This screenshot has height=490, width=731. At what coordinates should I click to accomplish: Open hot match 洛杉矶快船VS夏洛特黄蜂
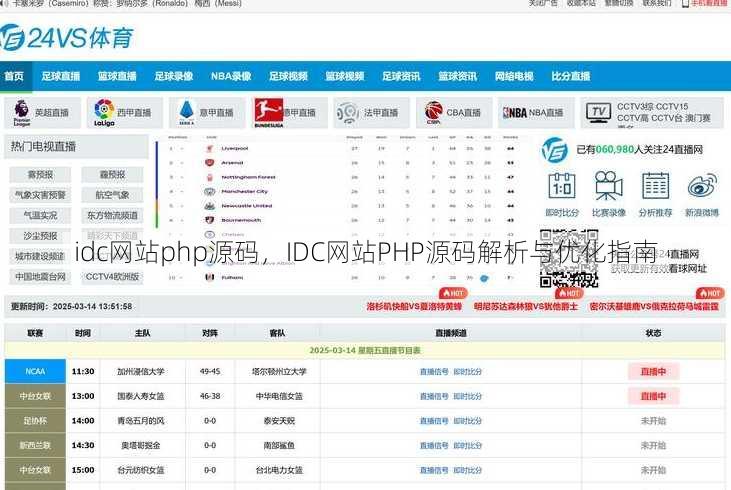click(x=414, y=307)
